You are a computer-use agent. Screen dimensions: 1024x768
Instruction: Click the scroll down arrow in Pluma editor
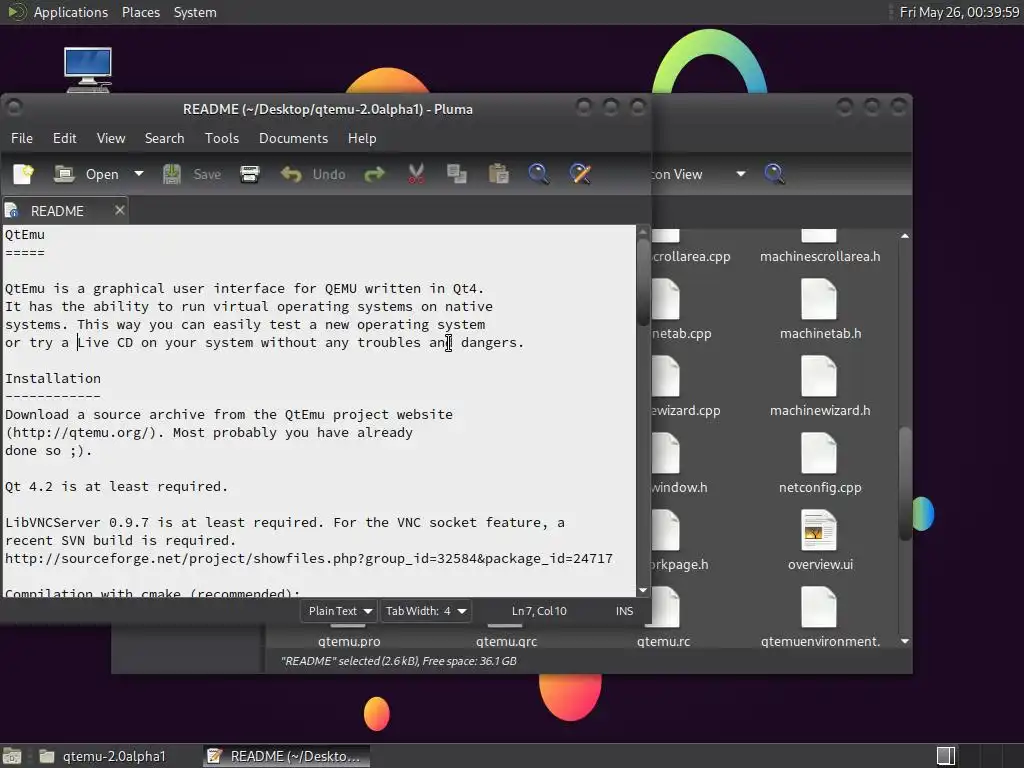643,590
